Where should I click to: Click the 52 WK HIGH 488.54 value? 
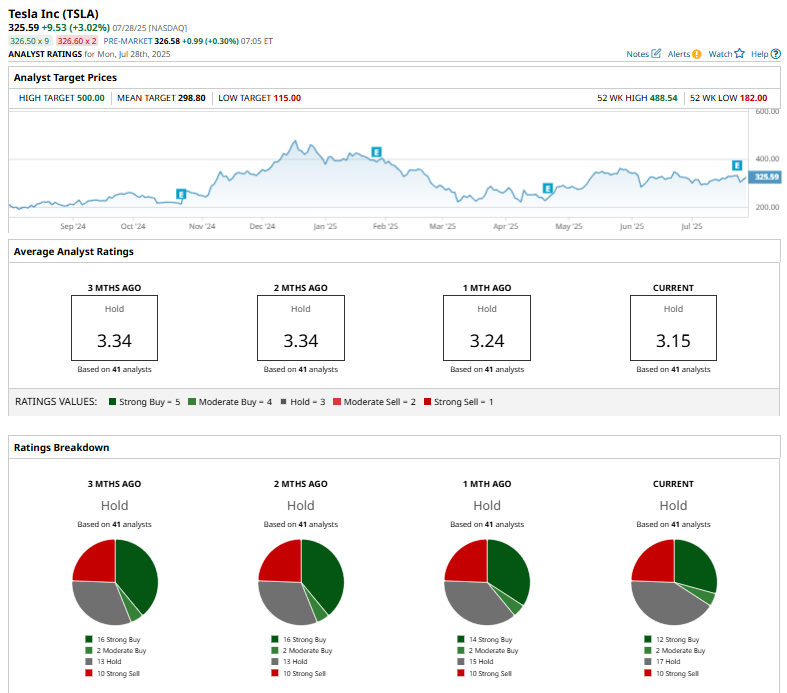click(x=664, y=98)
